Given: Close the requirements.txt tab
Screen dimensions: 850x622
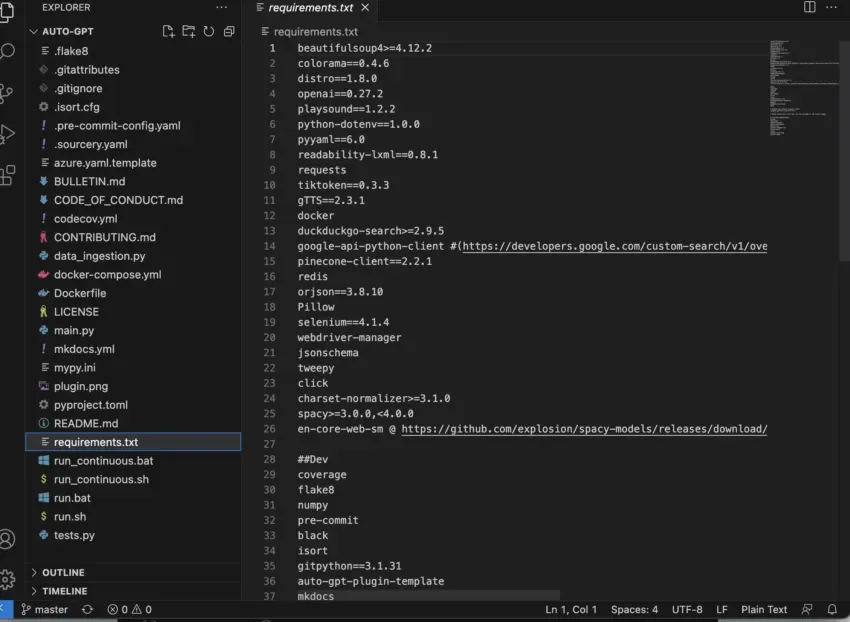Looking at the screenshot, I should tap(365, 8).
